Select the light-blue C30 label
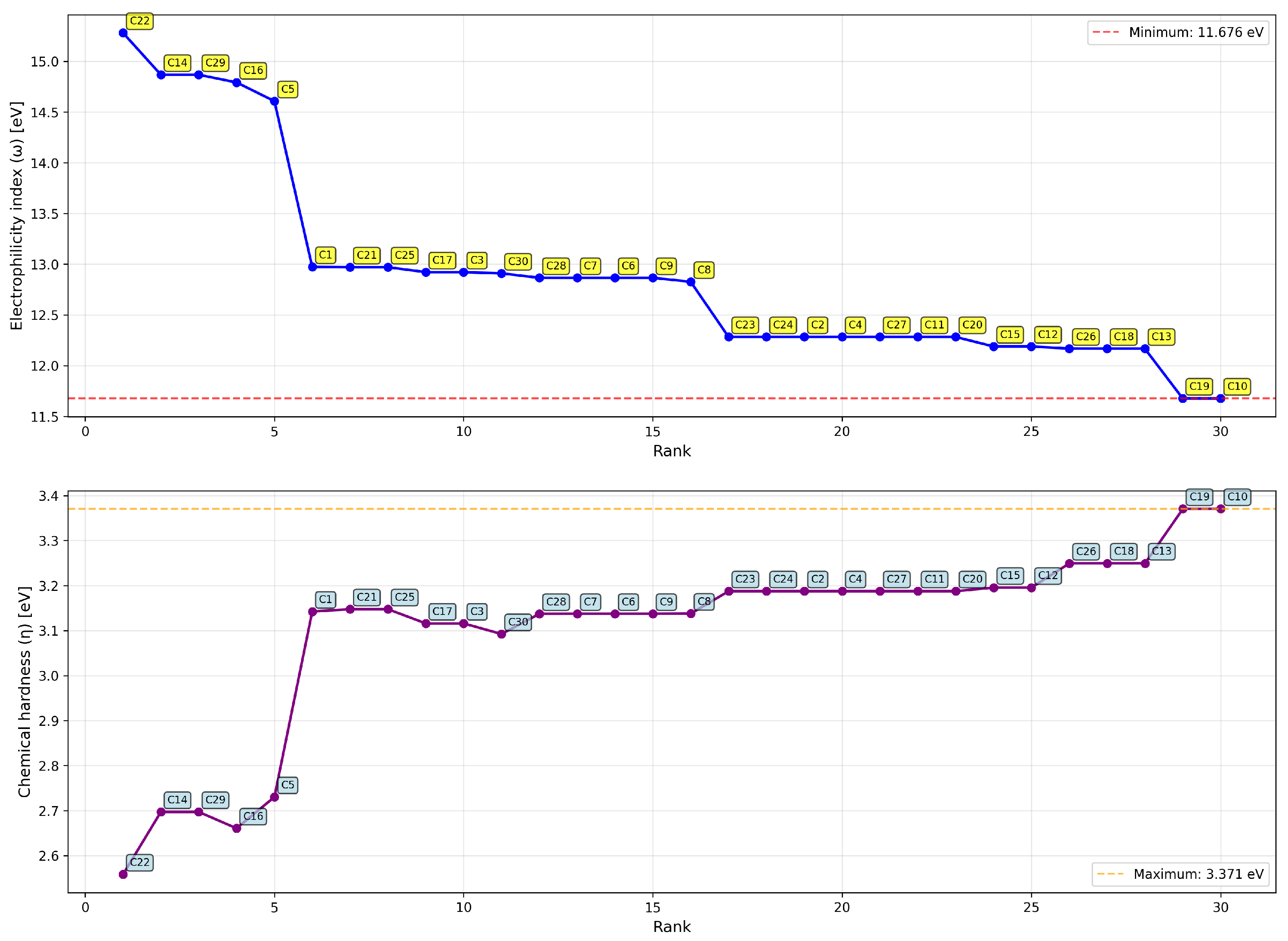Image resolution: width=1288 pixels, height=941 pixels. 518,622
